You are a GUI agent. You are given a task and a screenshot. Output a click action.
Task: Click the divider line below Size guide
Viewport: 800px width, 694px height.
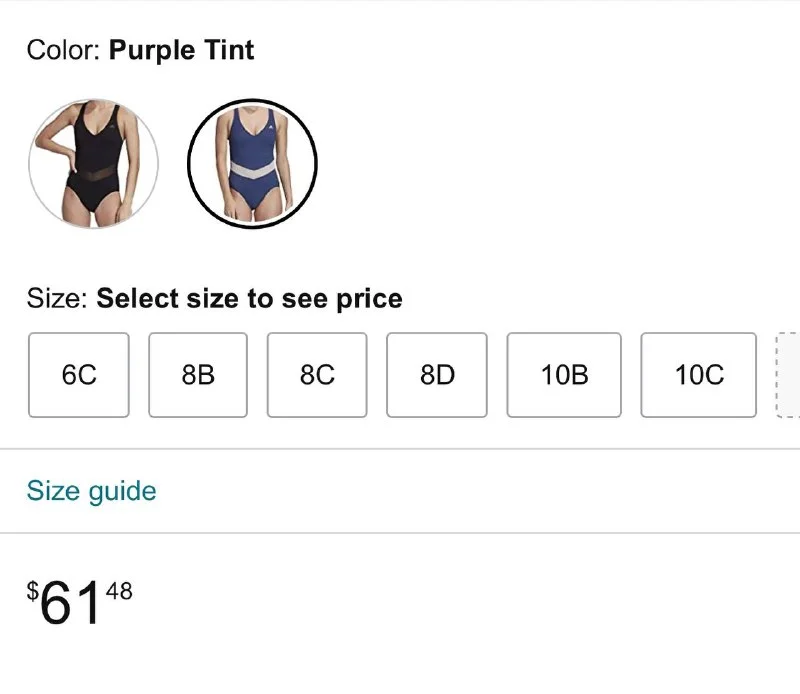click(x=400, y=533)
